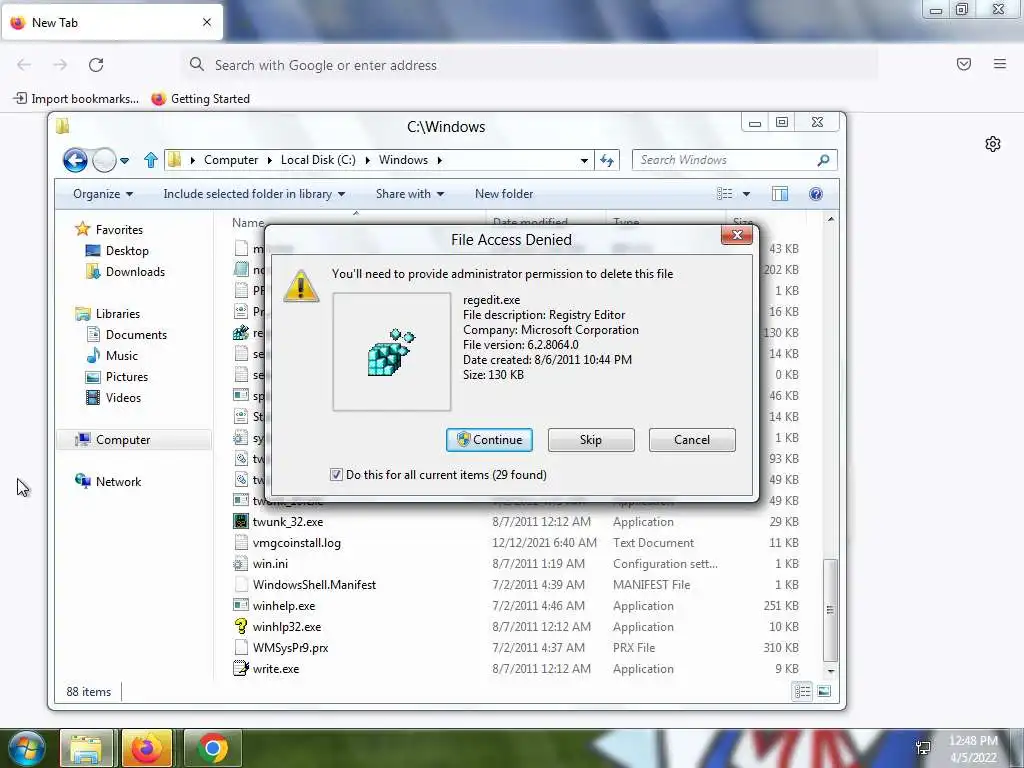Screen dimensions: 1024x768
Task: Select winhelp.exe file
Action: coord(283,605)
